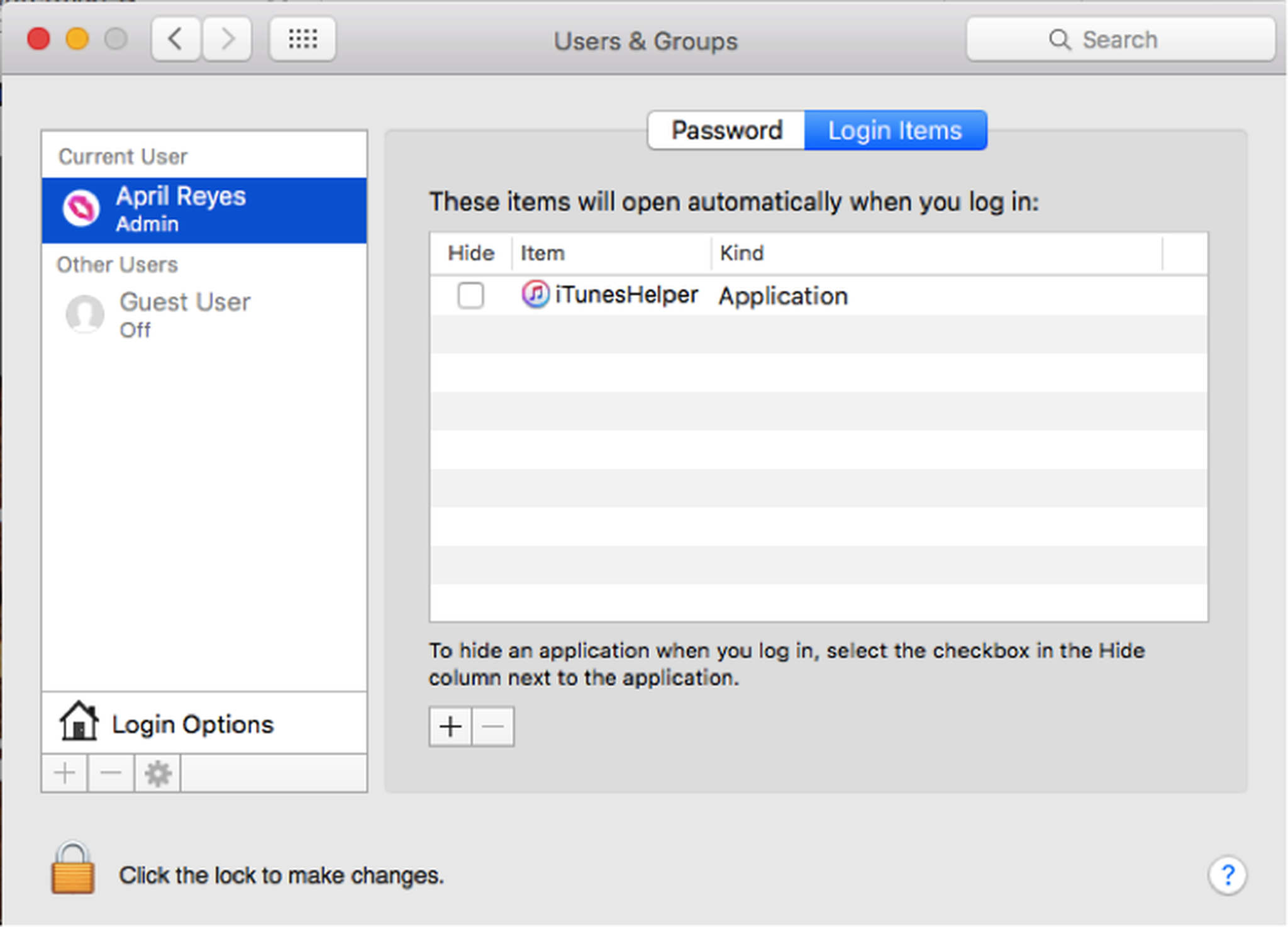Image resolution: width=1288 pixels, height=927 pixels.
Task: Open the Login Items tab
Action: 894,130
